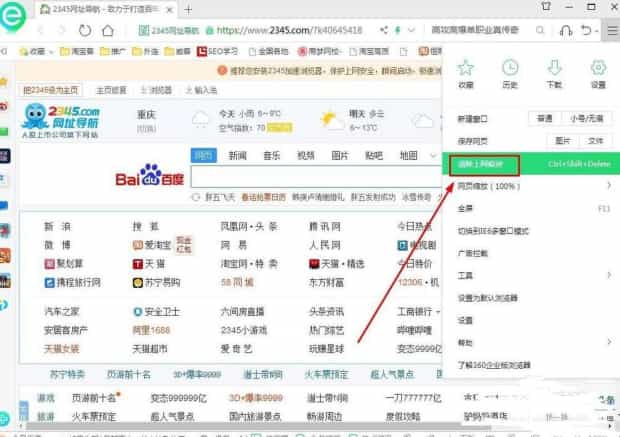Open the 下载 downloads arrow icon
The image size is (620, 437).
click(554, 68)
